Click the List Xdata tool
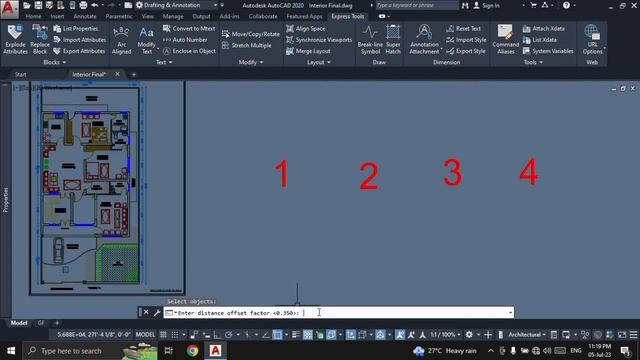Image resolution: width=640 pixels, height=360 pixels. pos(540,40)
